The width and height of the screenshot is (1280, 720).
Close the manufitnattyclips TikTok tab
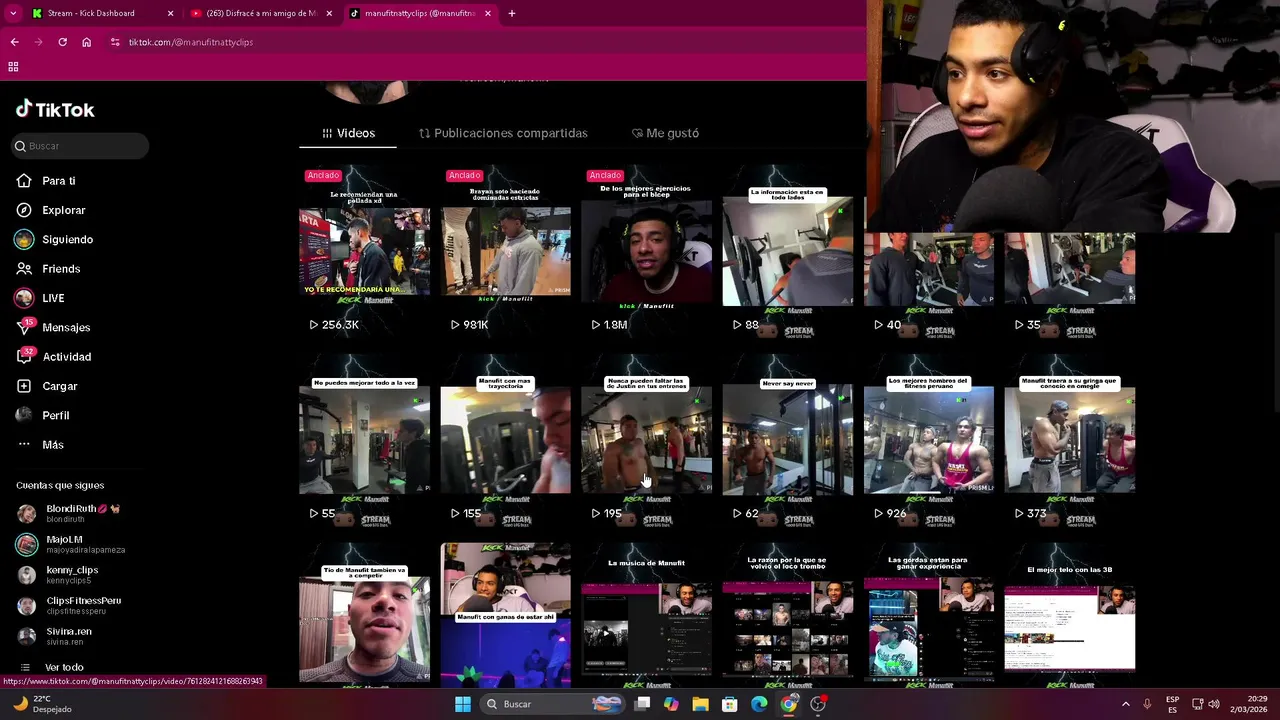pos(488,13)
